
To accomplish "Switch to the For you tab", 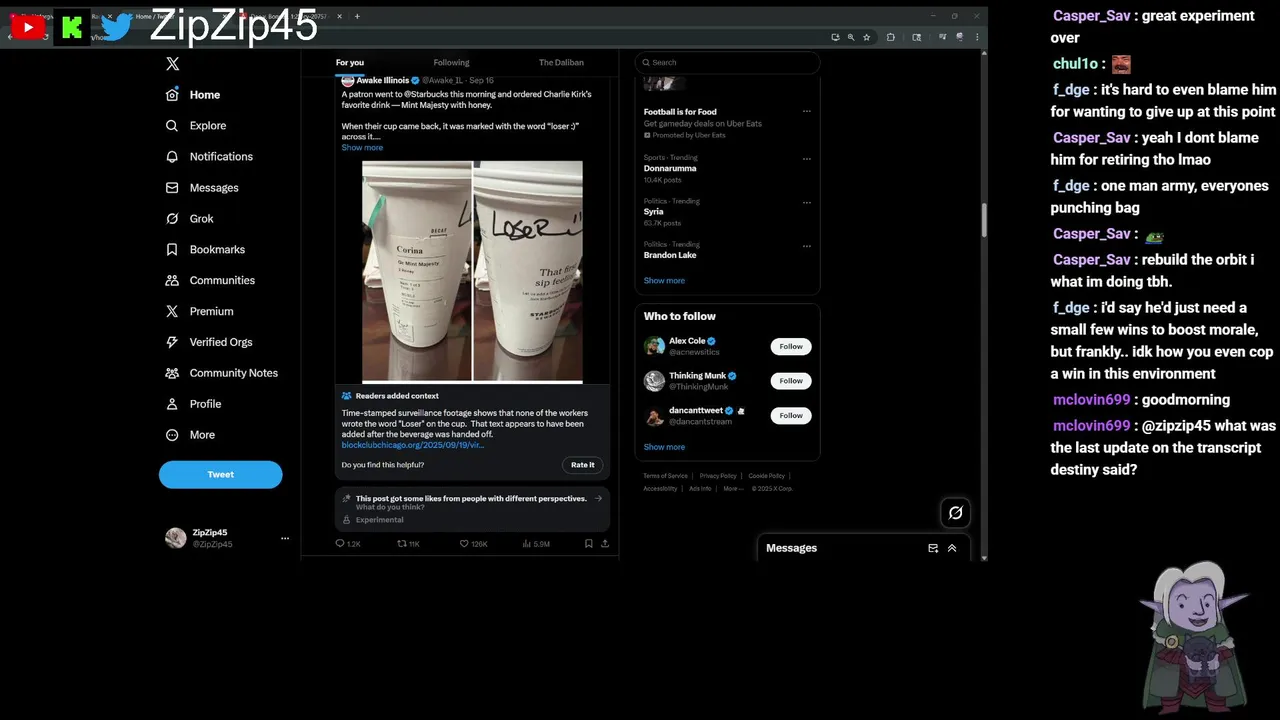I will pyautogui.click(x=350, y=63).
